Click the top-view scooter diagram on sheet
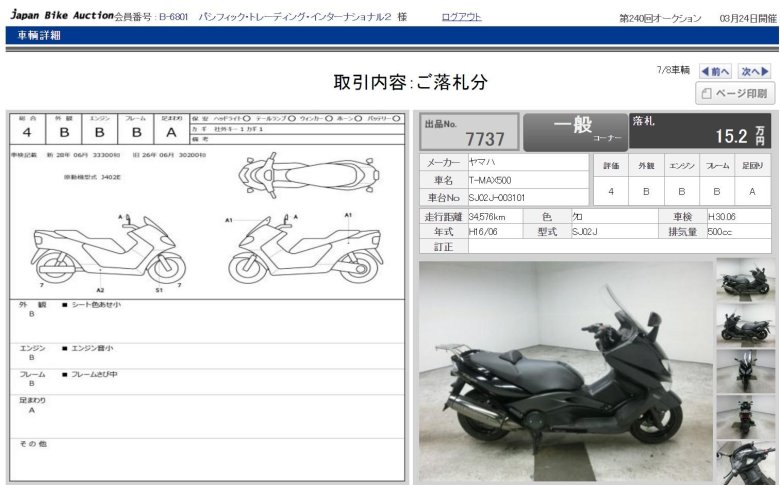Image resolution: width=780 pixels, height=485 pixels. pos(293,176)
